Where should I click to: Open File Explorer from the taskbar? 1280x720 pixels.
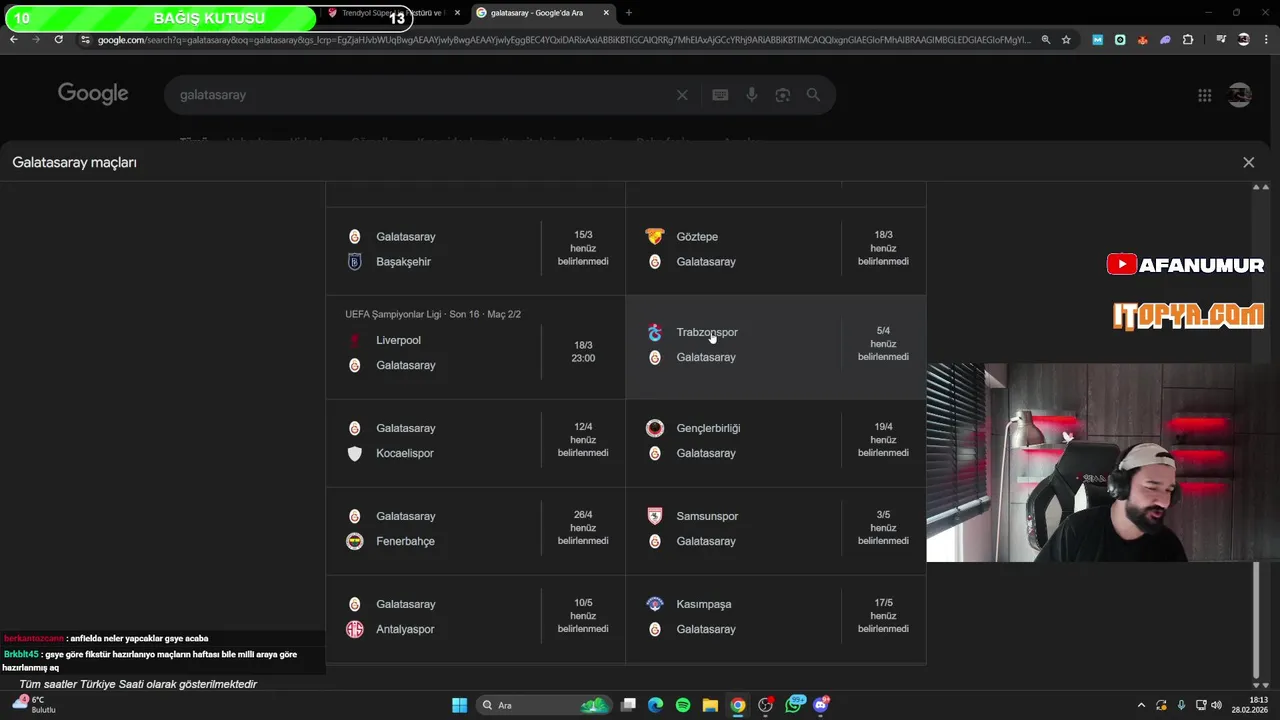[x=710, y=705]
